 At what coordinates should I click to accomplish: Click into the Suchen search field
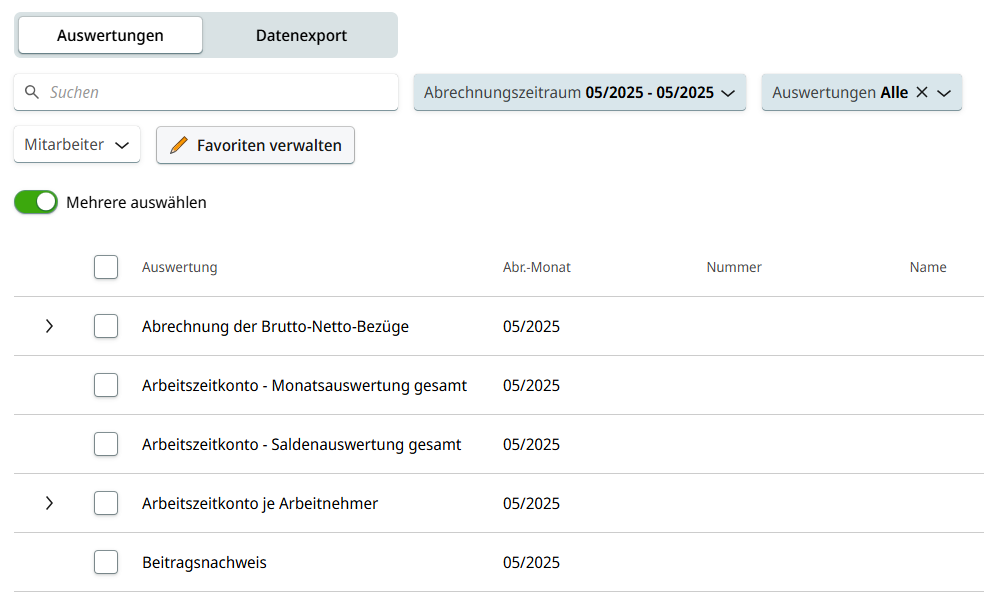tap(215, 92)
